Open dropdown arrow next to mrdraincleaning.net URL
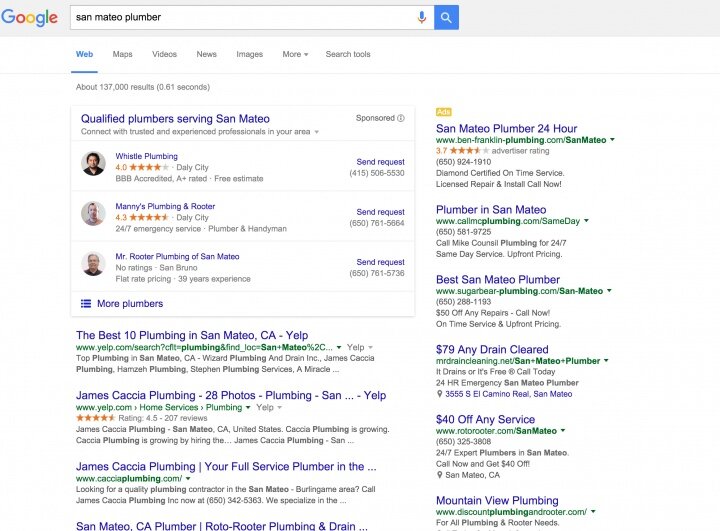Image resolution: width=720 pixels, height=531 pixels. [606, 361]
